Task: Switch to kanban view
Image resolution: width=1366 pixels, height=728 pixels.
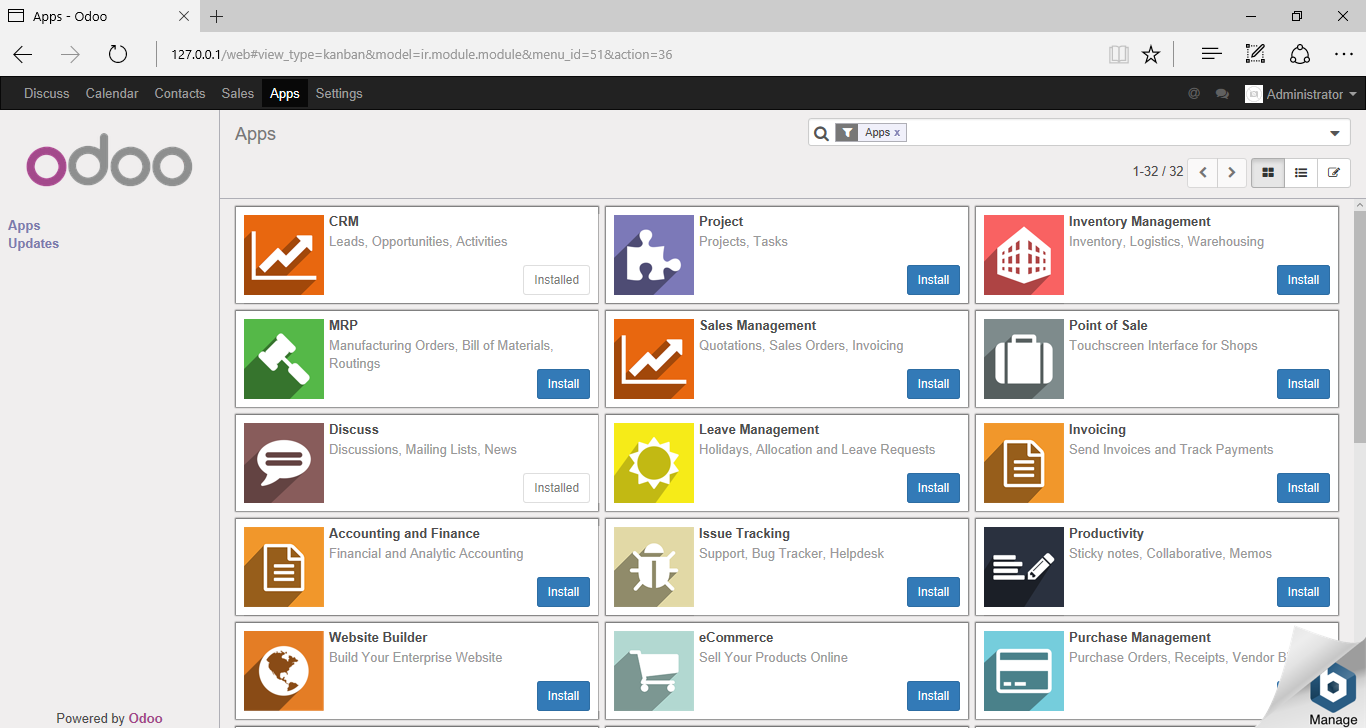Action: [1268, 172]
